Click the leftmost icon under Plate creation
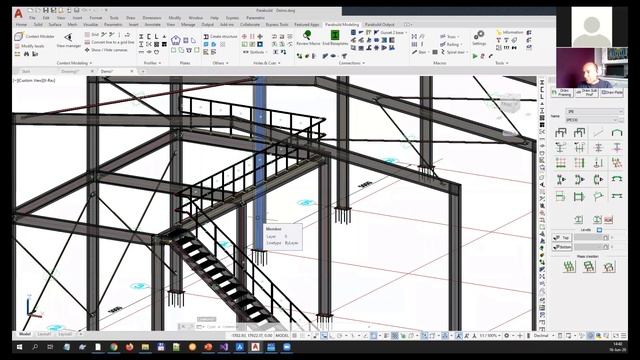 click(569, 267)
